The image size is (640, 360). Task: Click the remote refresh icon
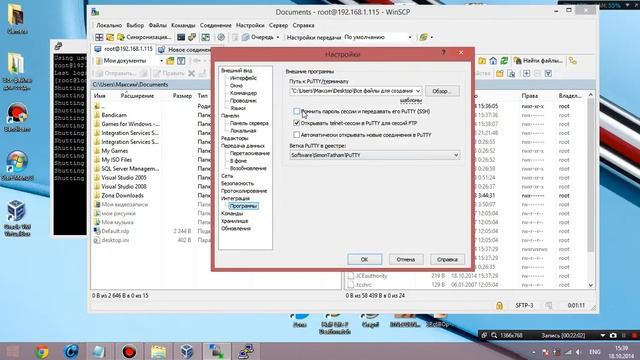(504, 61)
